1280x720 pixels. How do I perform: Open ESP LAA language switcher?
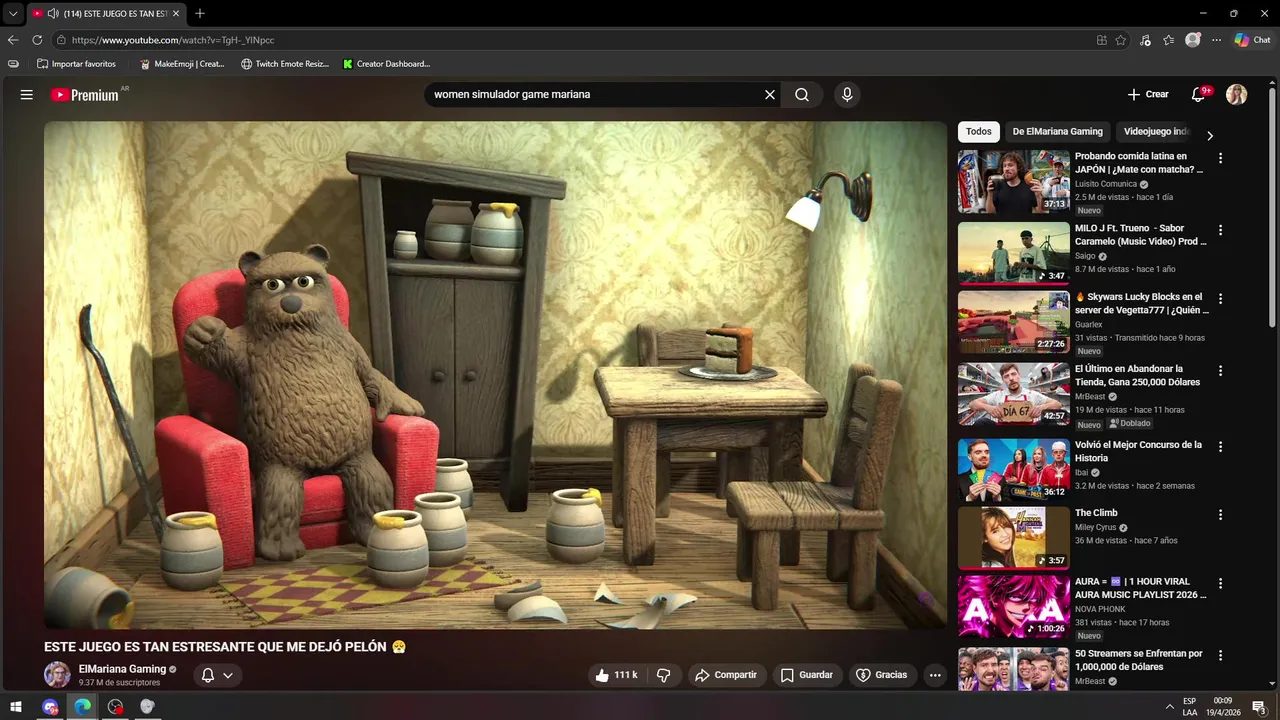pos(1189,706)
